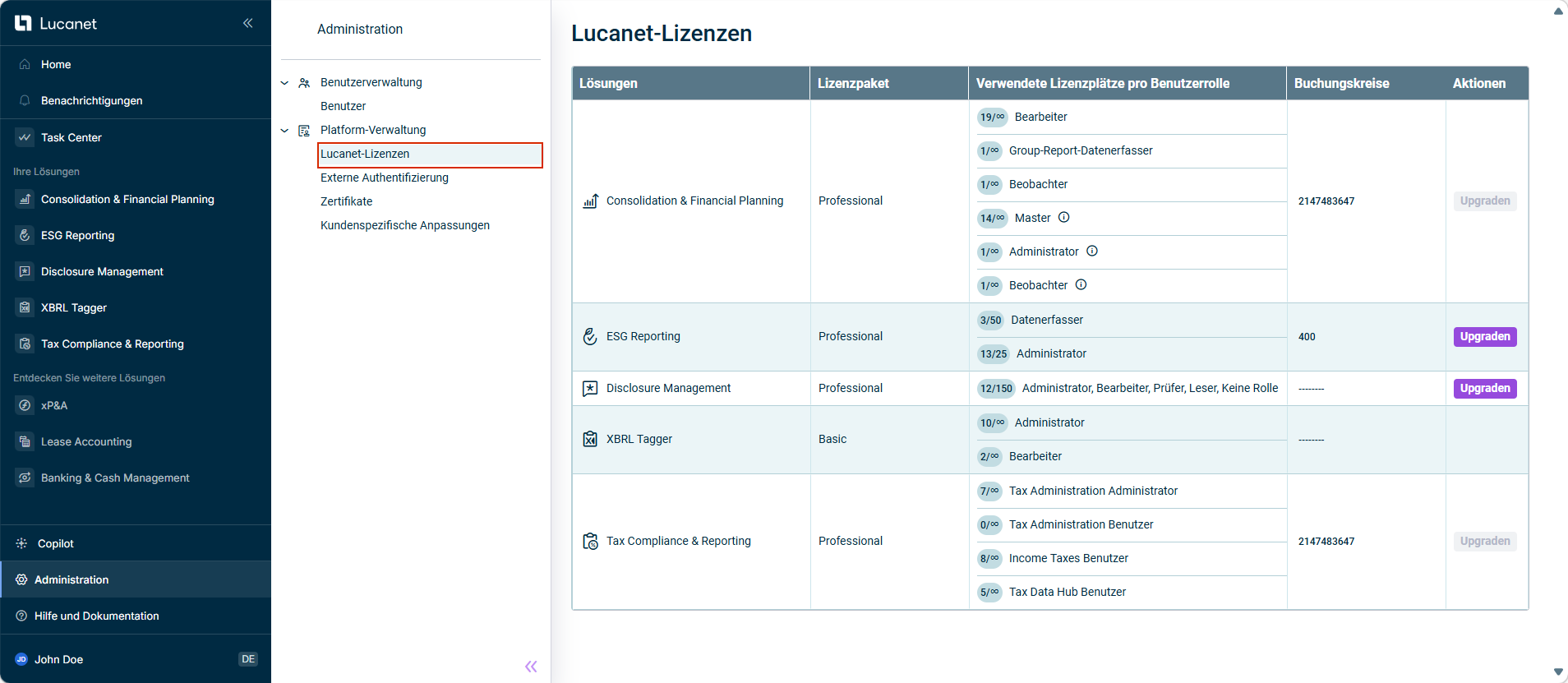The height and width of the screenshot is (683, 1568).
Task: Switch language using the DE badge
Action: point(248,659)
